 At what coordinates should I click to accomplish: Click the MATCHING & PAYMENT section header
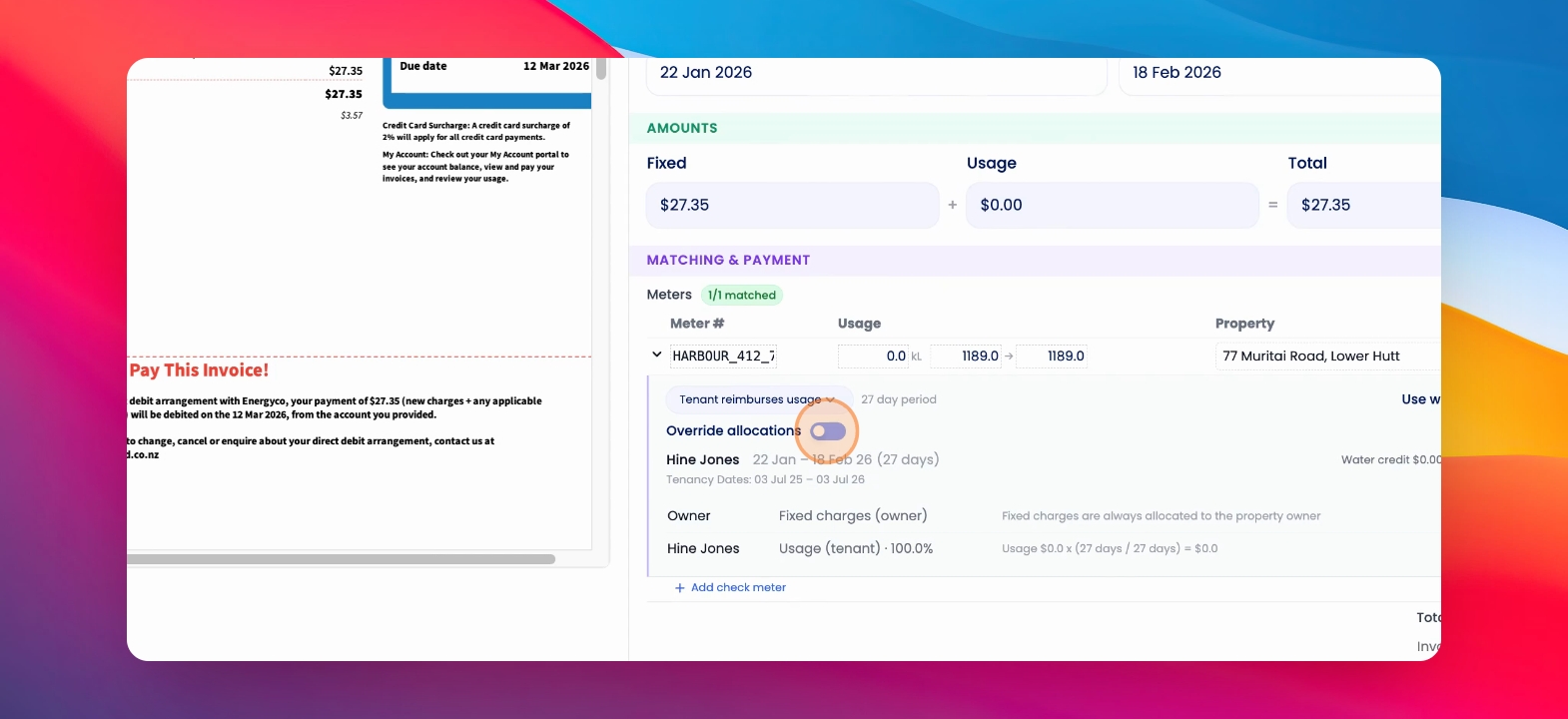728,261
